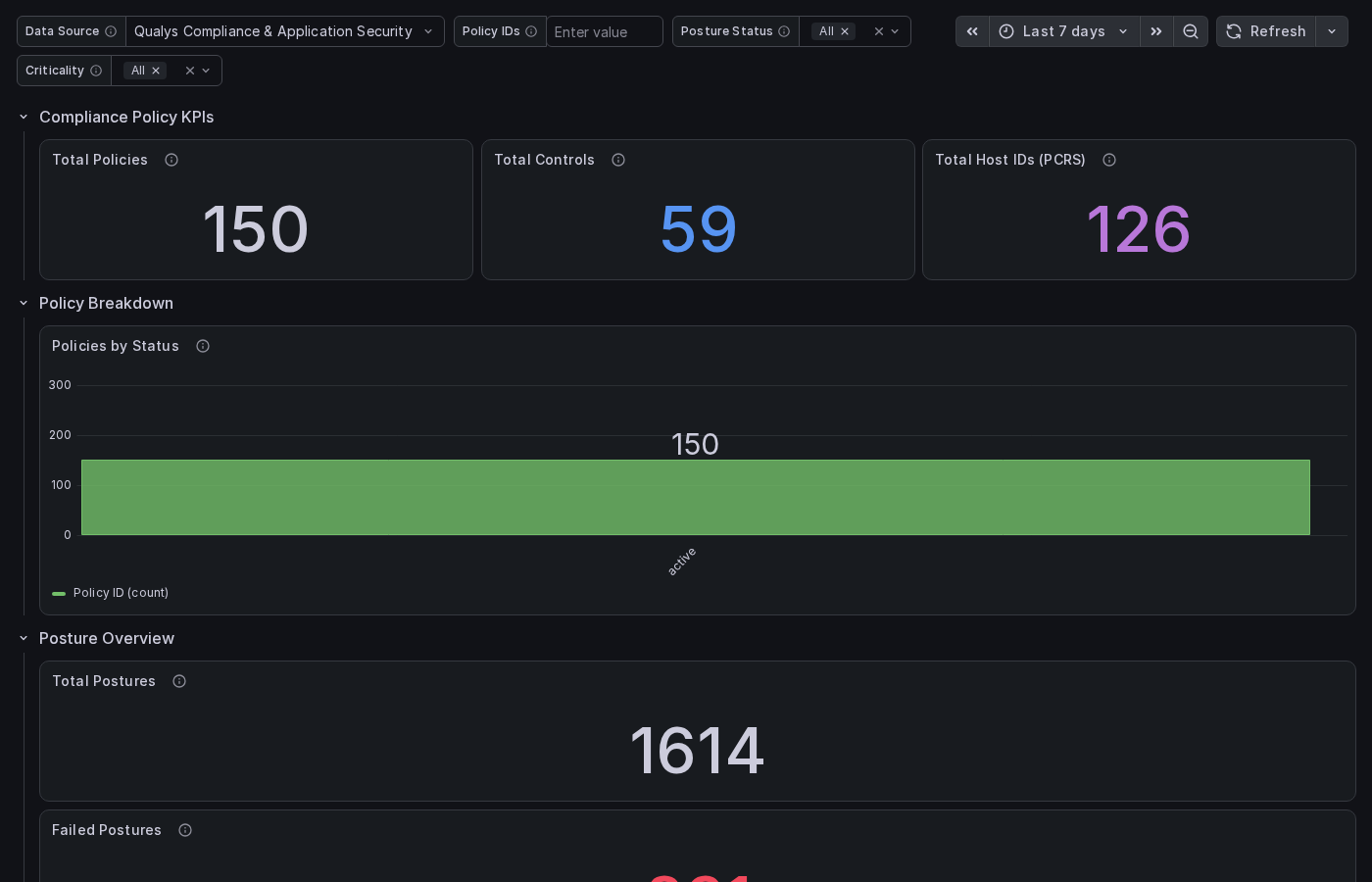Click the 126 Total Host IDs value
The image size is (1372, 882).
point(1139,229)
